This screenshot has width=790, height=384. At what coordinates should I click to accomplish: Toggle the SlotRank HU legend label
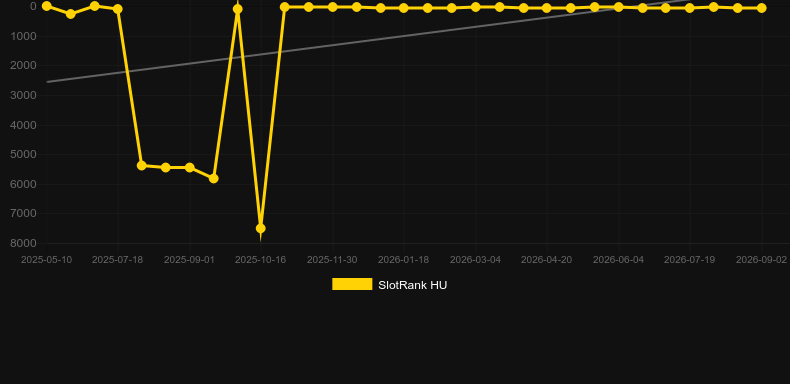[x=413, y=285]
